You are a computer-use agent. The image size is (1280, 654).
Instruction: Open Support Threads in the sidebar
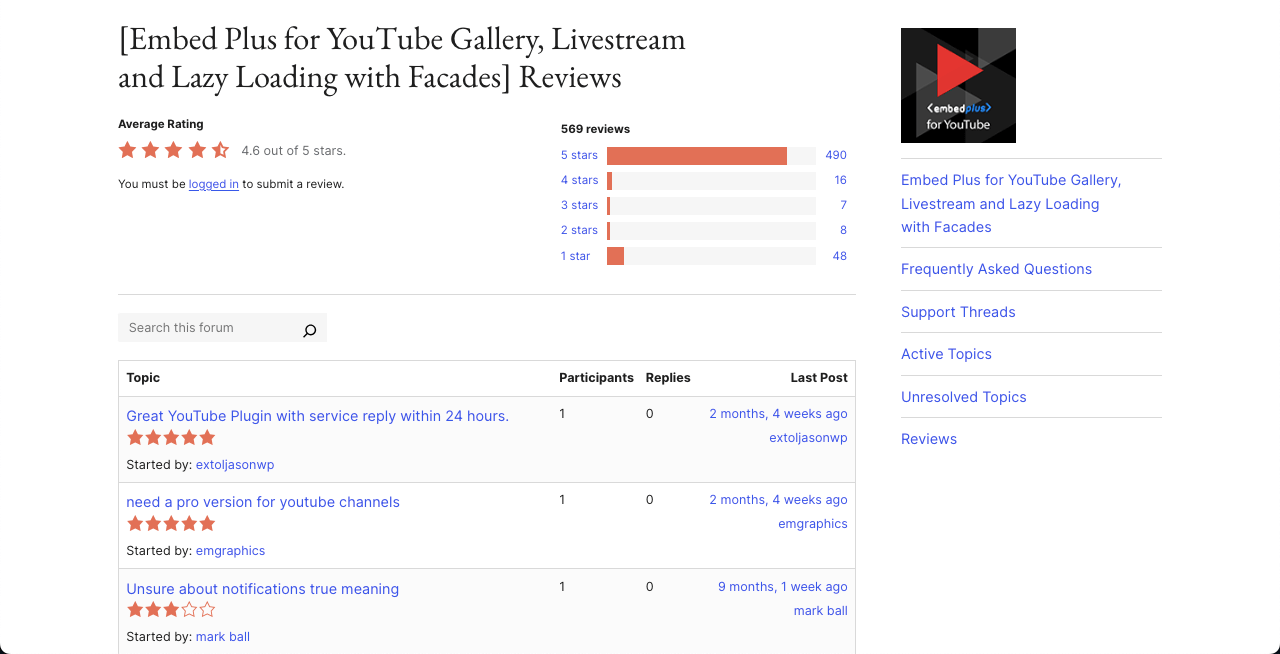tap(958, 311)
